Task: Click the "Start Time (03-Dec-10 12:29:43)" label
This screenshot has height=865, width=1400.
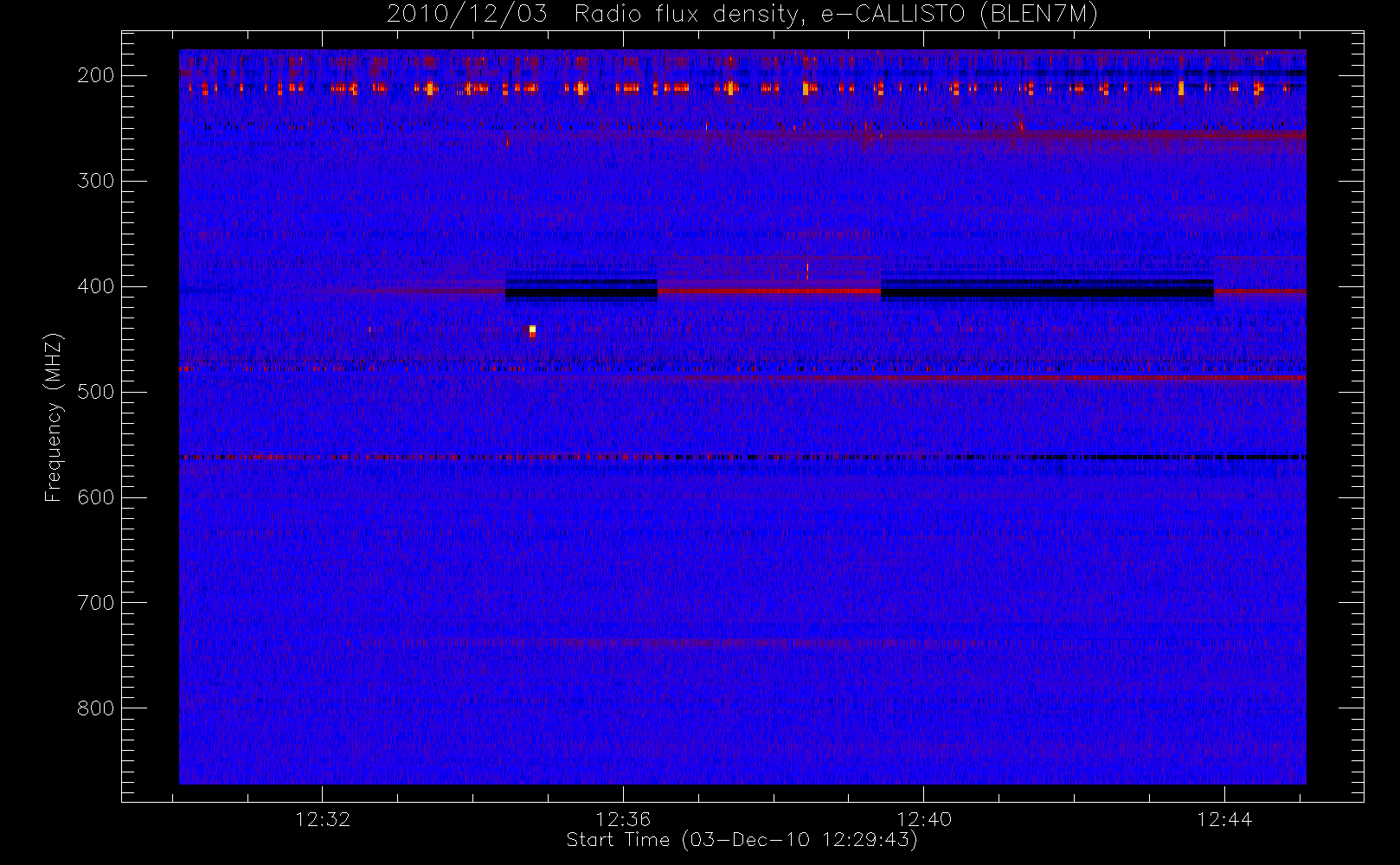Action: coord(742,840)
